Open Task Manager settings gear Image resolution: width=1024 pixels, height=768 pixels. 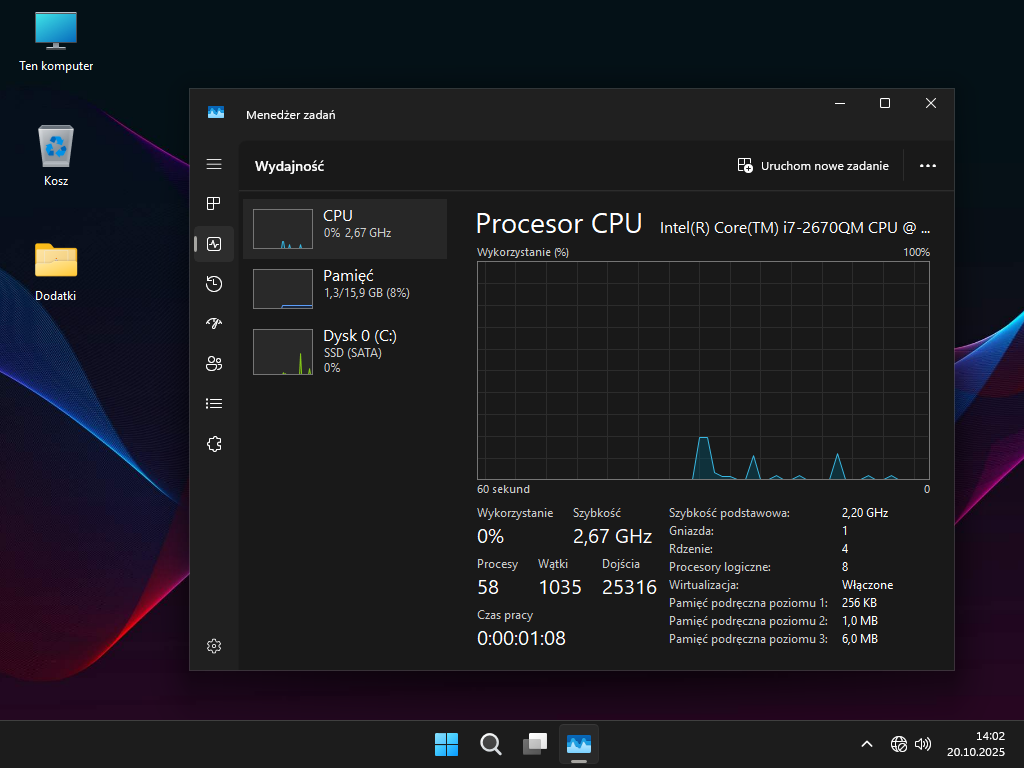tap(214, 646)
